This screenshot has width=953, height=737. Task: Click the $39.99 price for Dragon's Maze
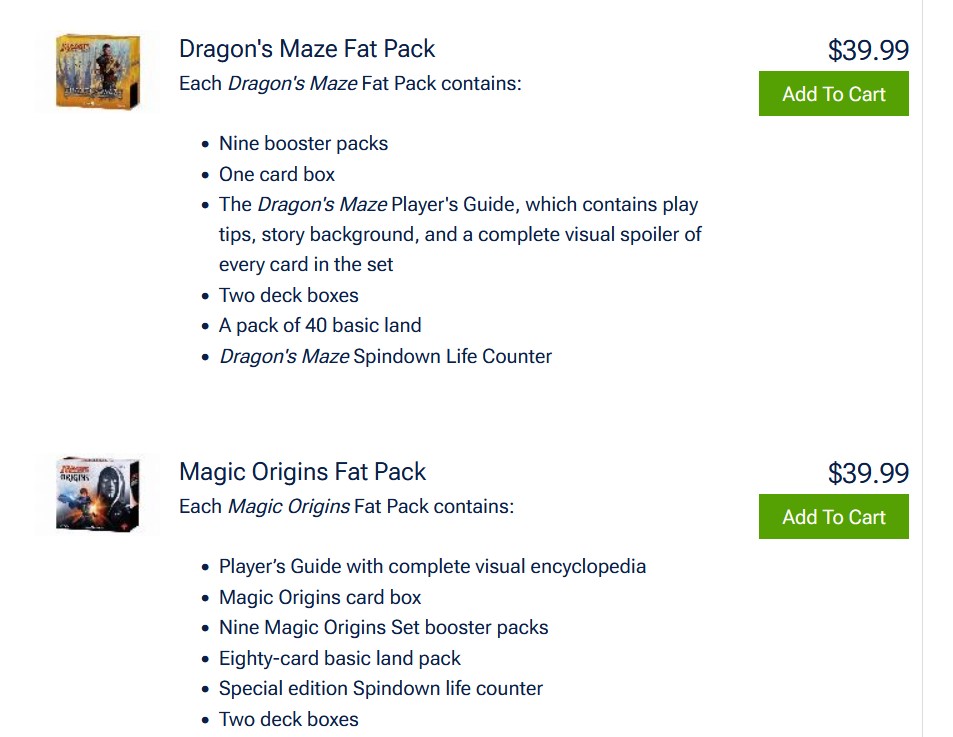click(x=869, y=50)
